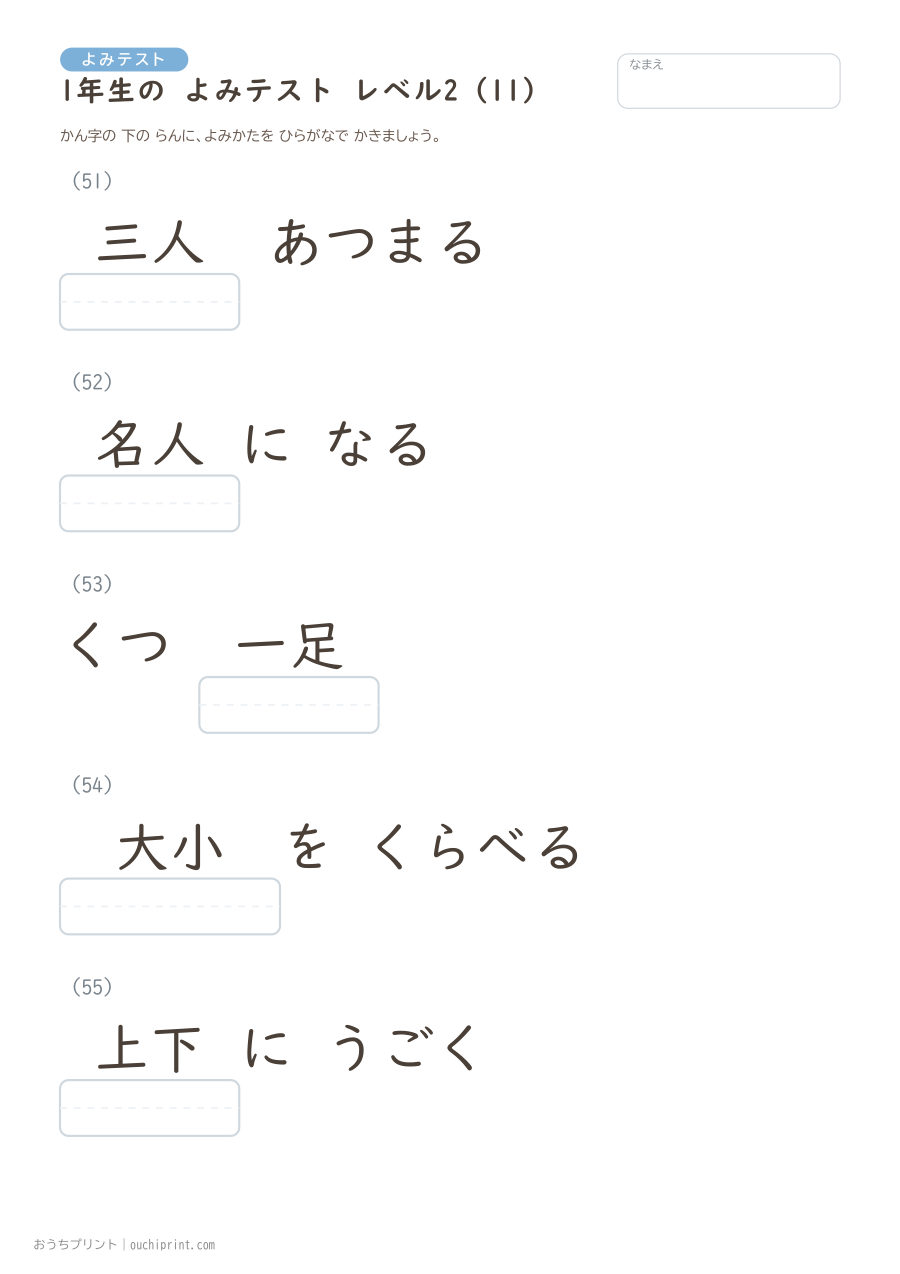The height and width of the screenshot is (1274, 900).
Task: Click the kanji 大小
Action: [x=170, y=848]
